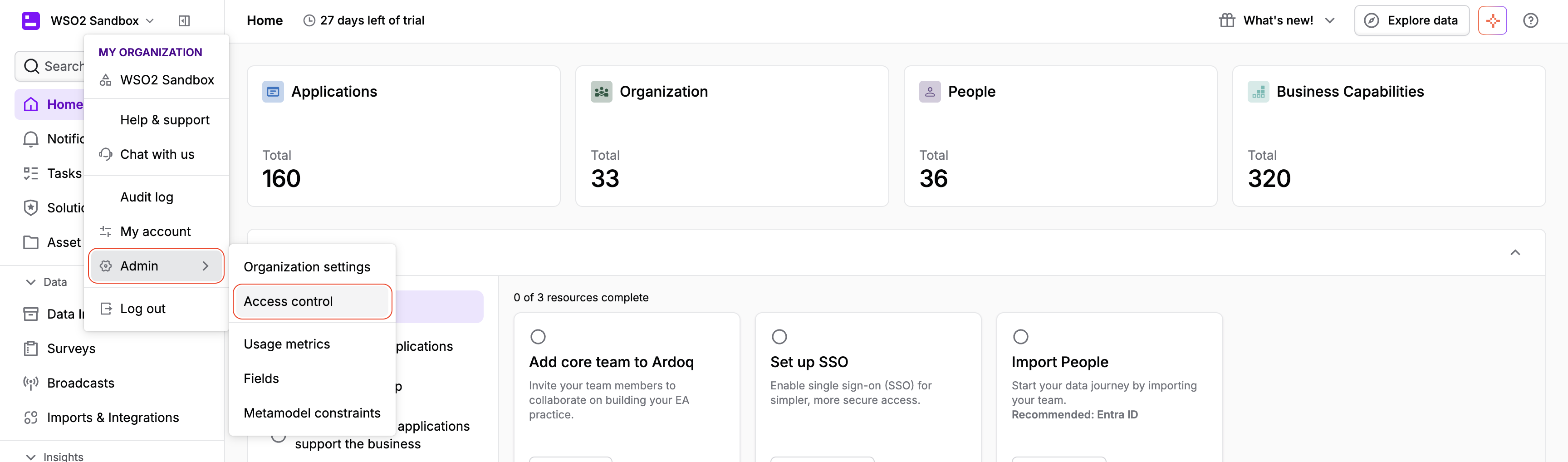This screenshot has height=462, width=1568.
Task: Open Data inventory via its archive icon
Action: (x=31, y=314)
